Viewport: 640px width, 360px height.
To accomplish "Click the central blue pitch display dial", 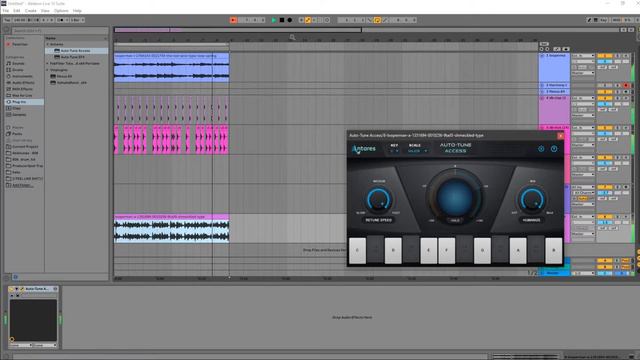I will [455, 197].
